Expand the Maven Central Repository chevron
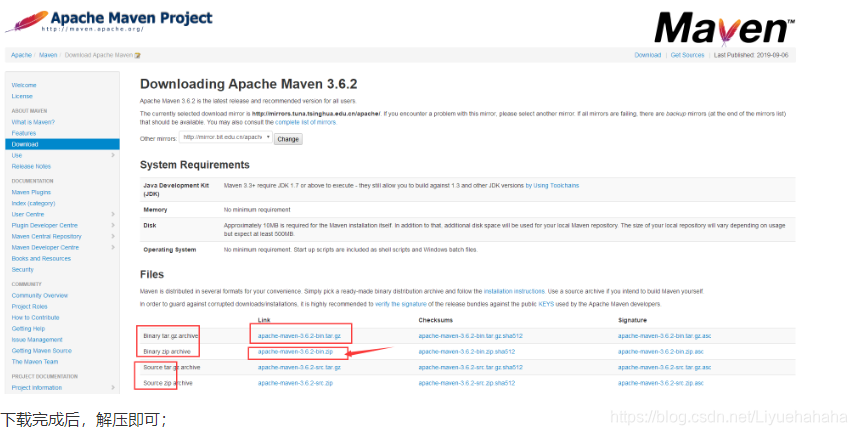 click(x=113, y=236)
